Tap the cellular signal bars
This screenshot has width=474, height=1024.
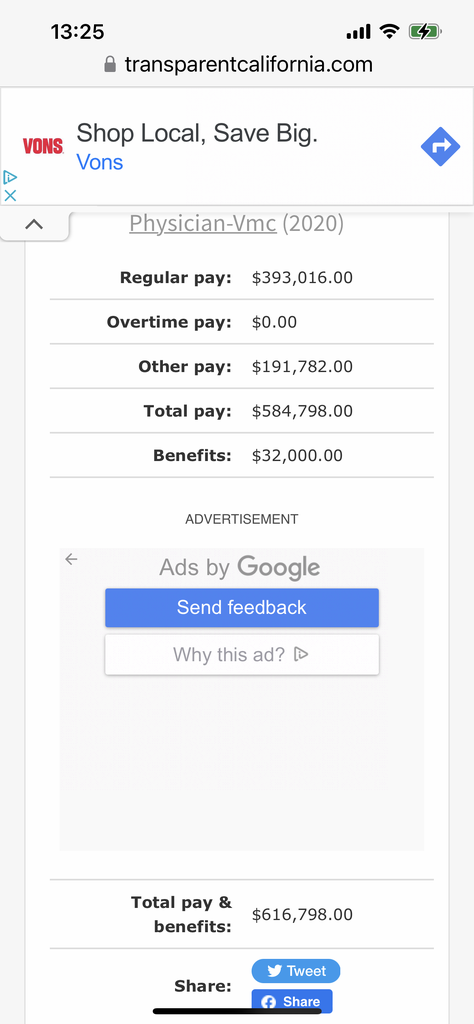[x=359, y=31]
